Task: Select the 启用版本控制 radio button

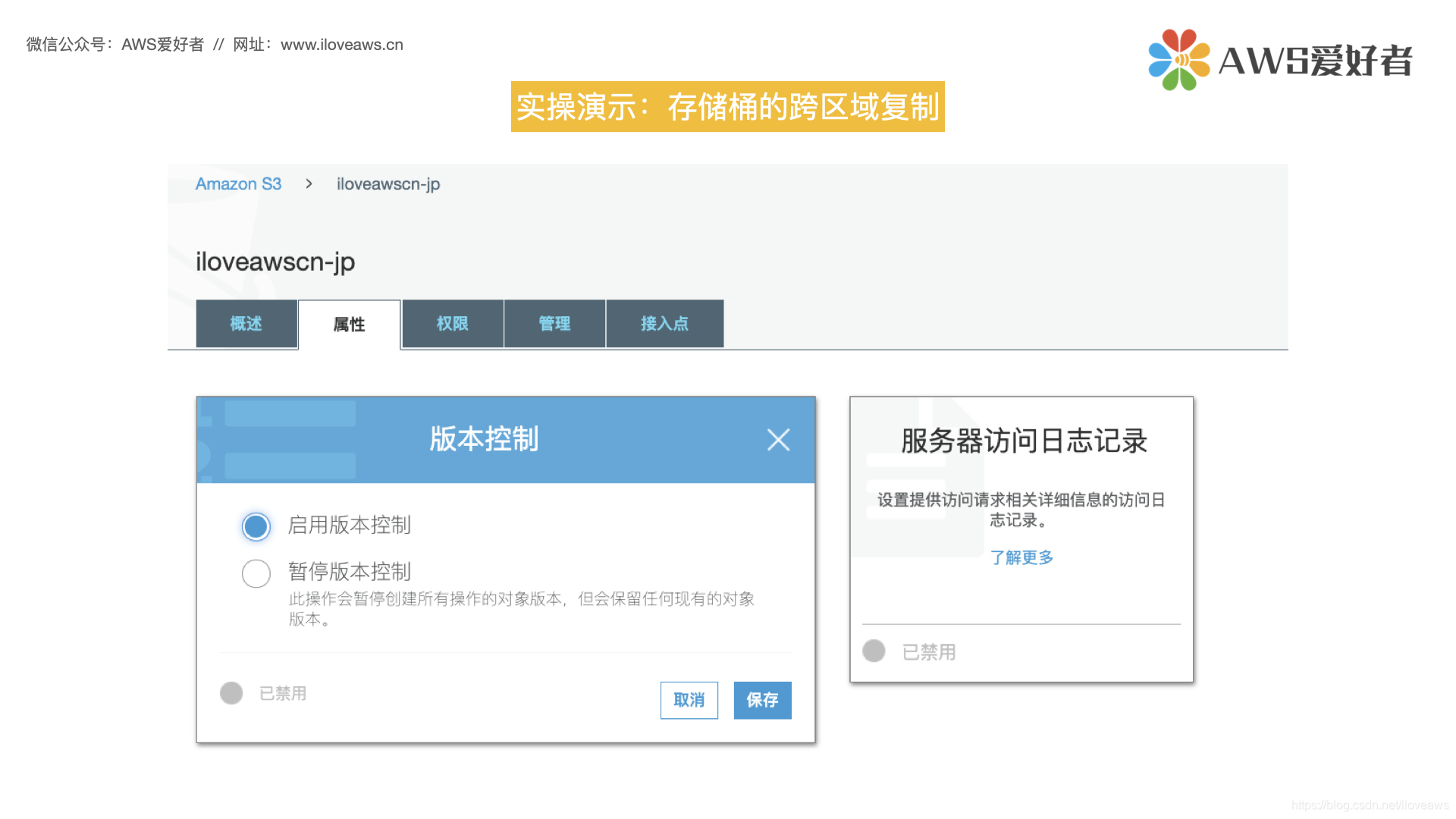Action: [x=256, y=526]
